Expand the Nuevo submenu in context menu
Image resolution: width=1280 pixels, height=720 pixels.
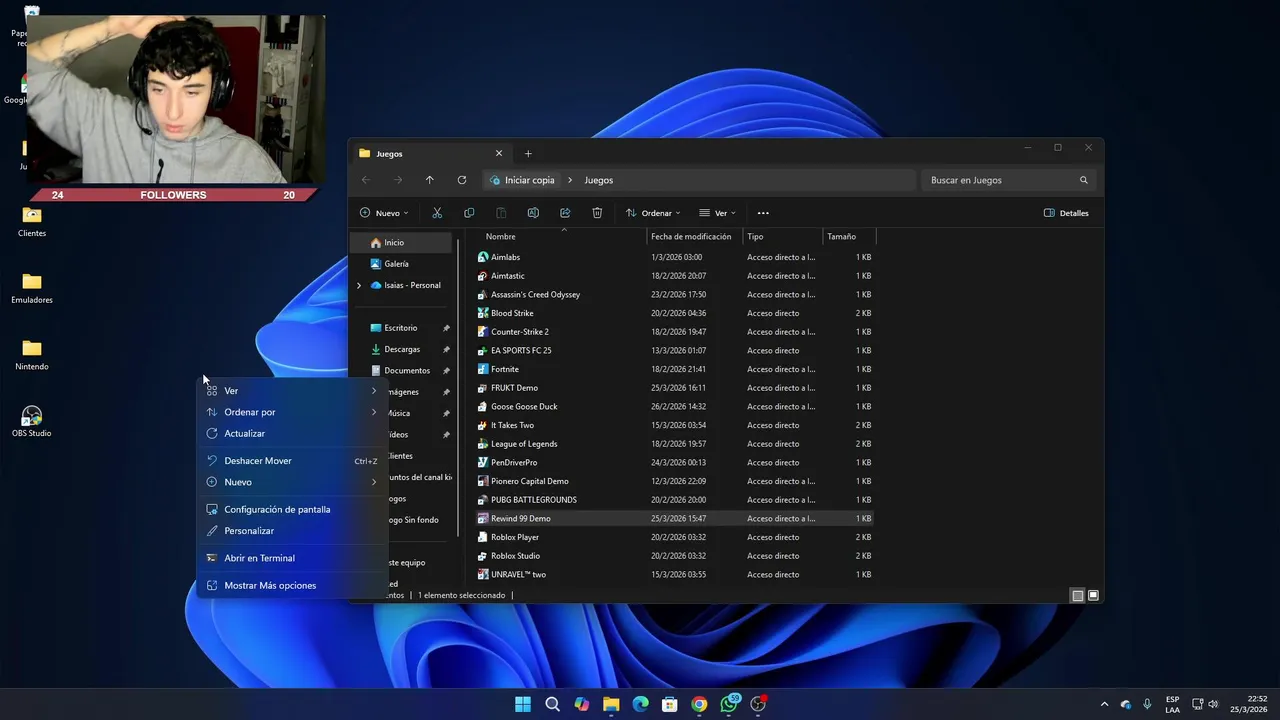click(x=374, y=482)
